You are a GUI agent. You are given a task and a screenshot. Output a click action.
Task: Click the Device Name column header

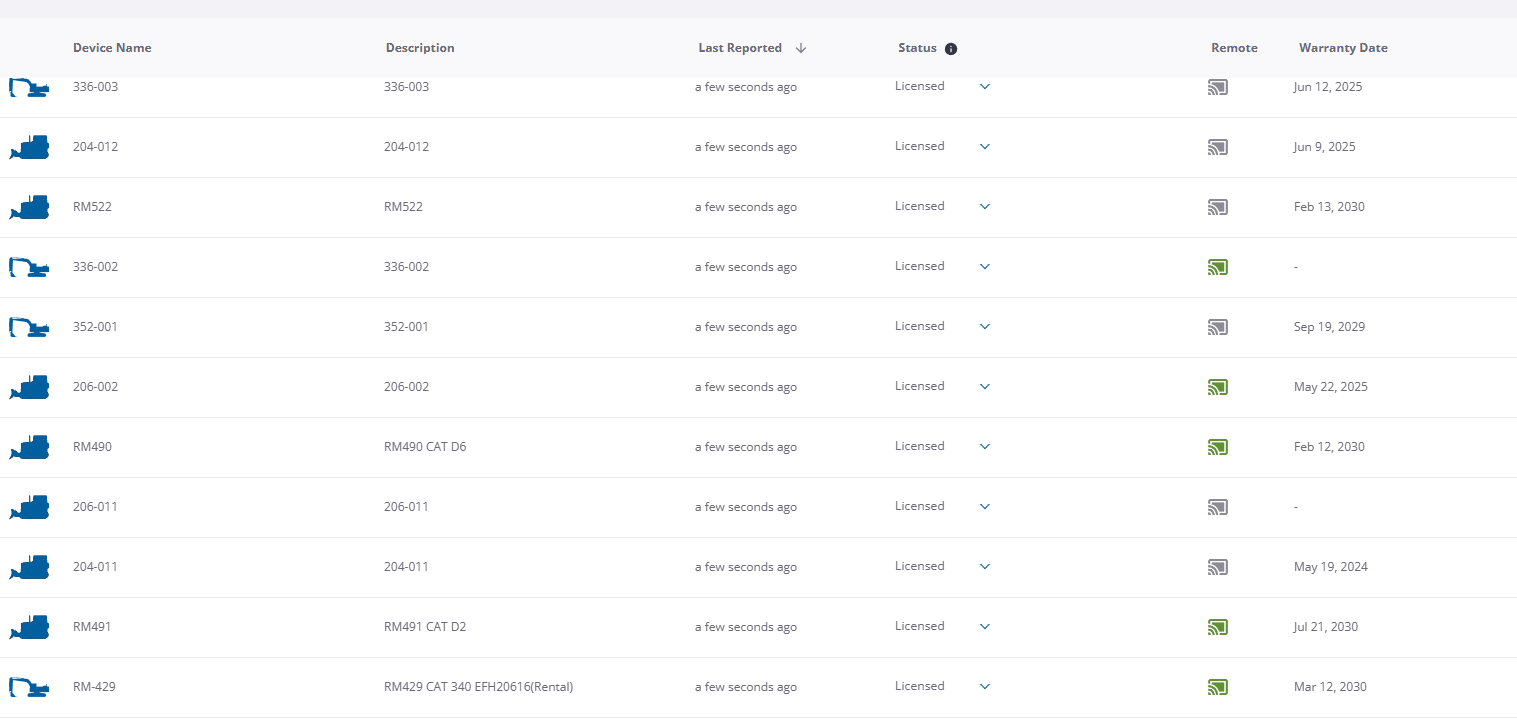112,48
